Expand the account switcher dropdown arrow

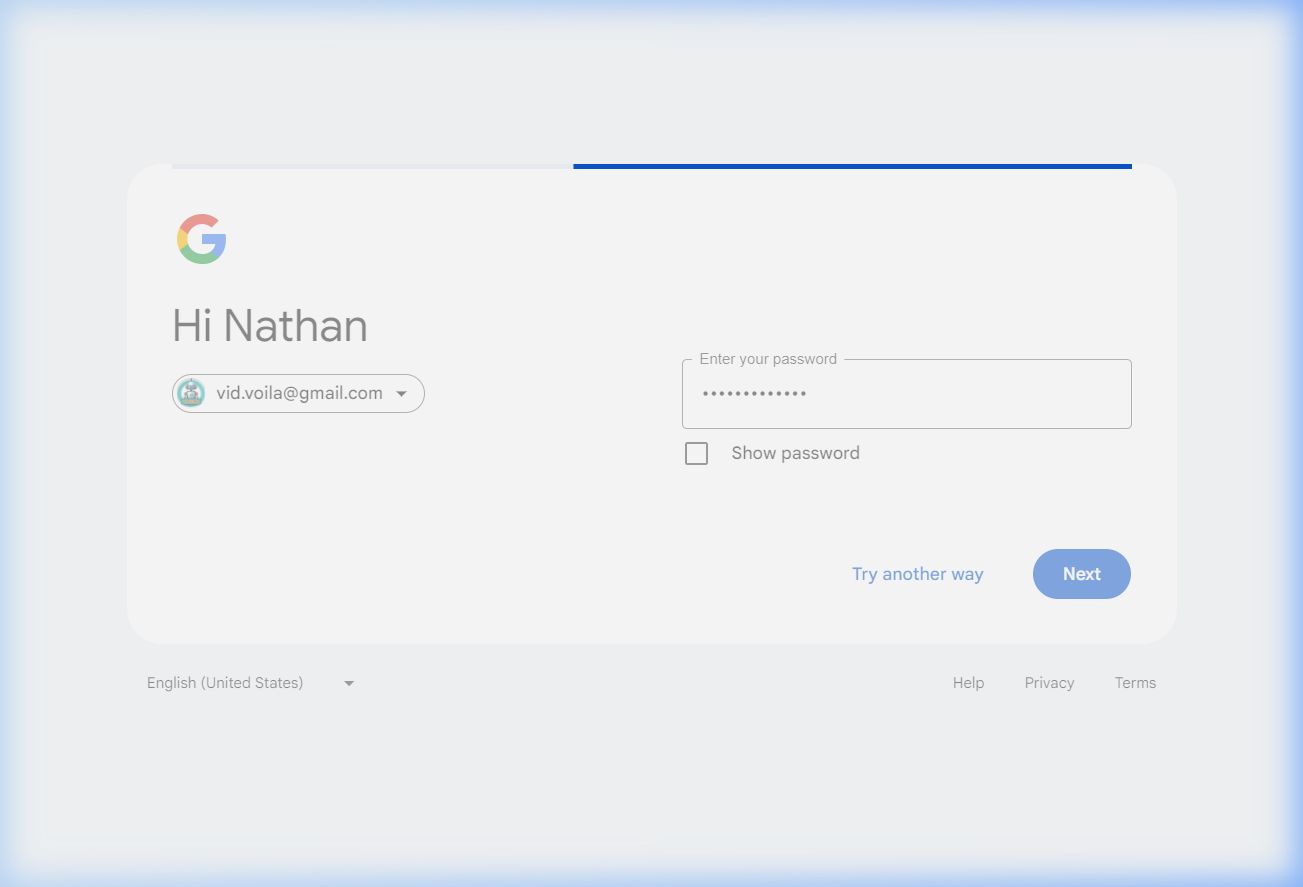(x=401, y=394)
